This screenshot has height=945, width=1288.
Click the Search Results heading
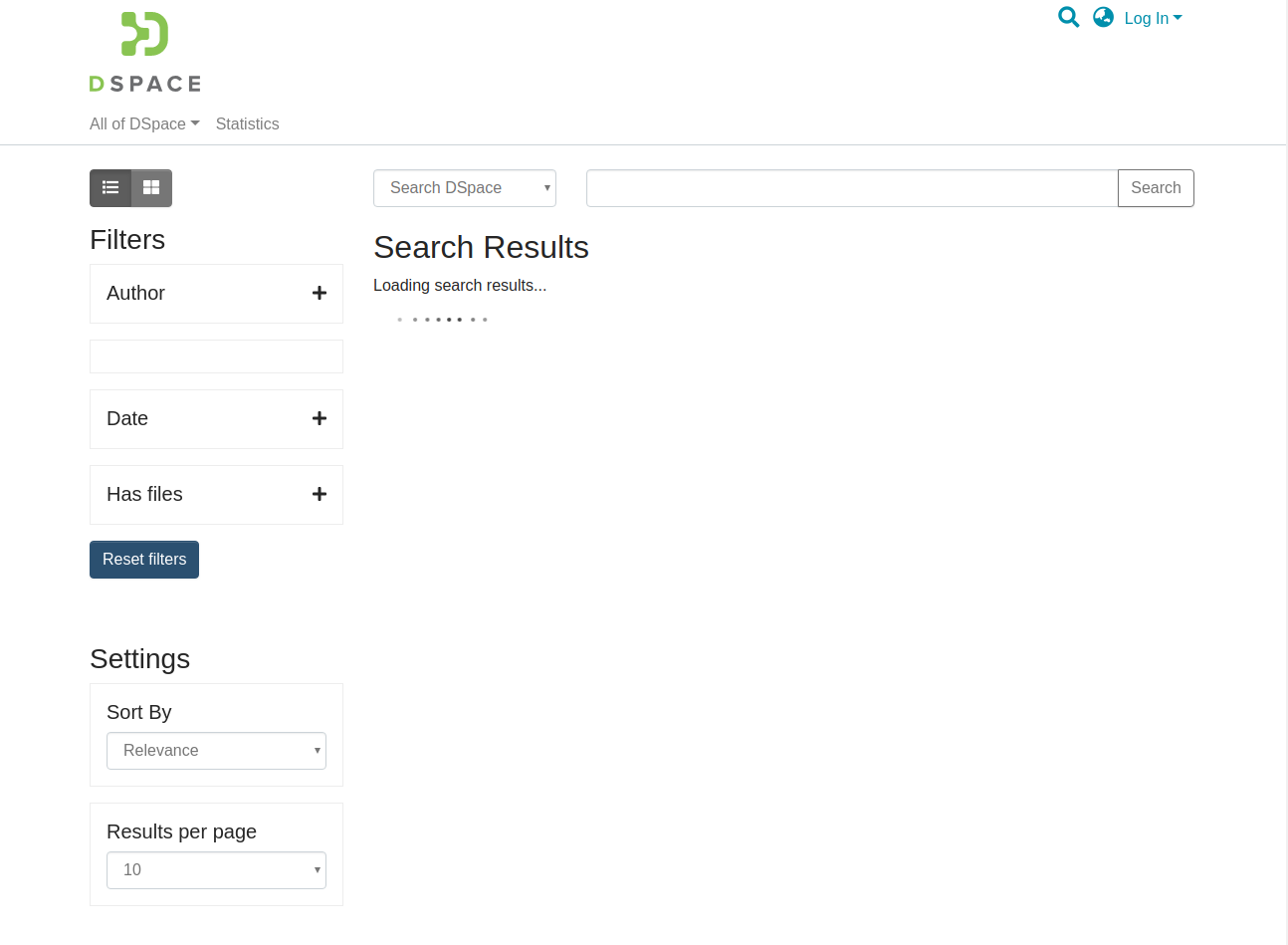(x=481, y=247)
